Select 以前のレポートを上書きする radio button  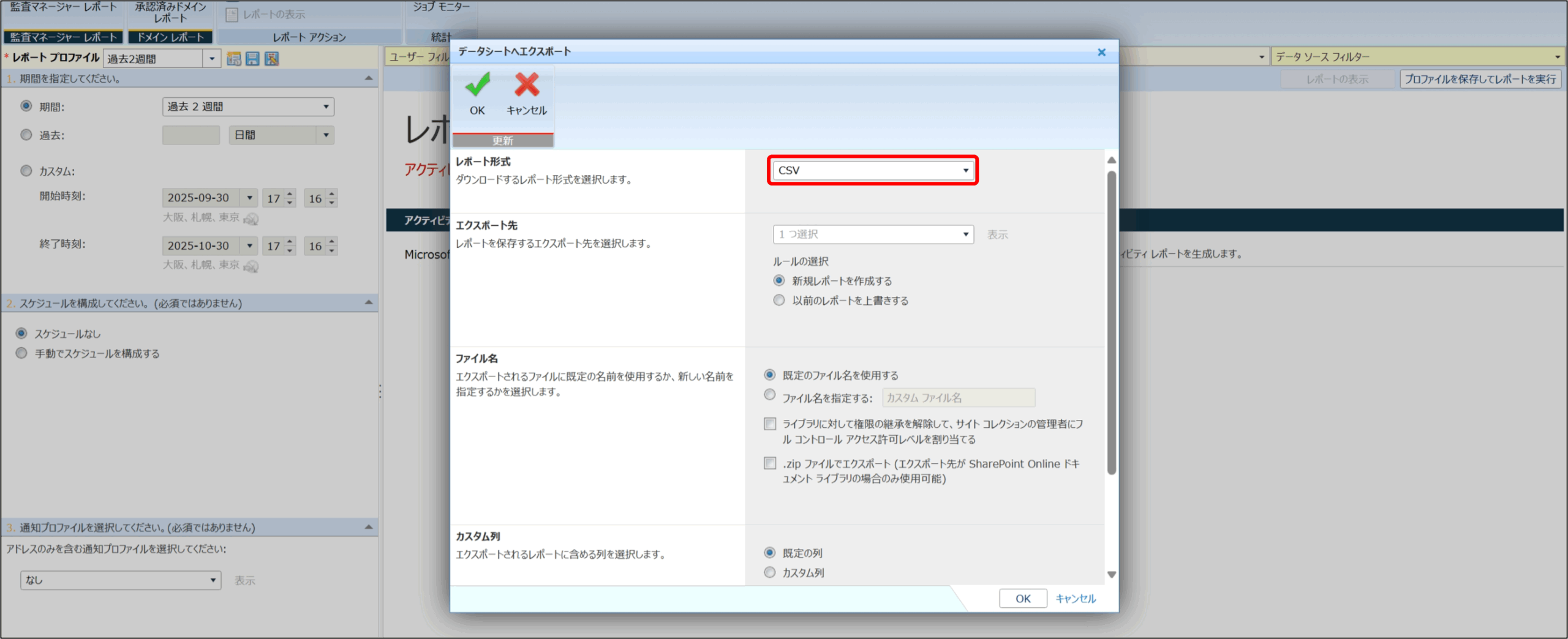click(x=778, y=301)
